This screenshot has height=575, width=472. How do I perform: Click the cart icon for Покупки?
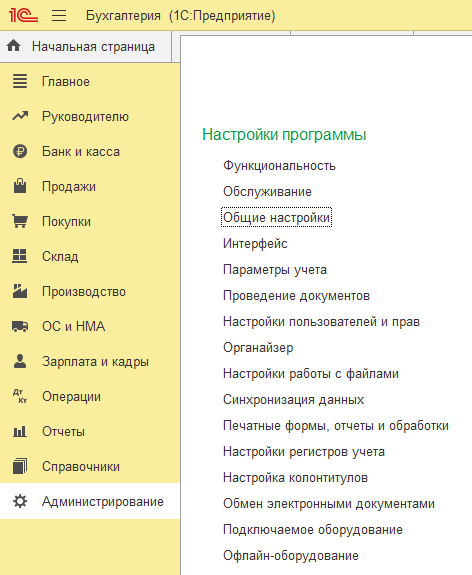click(x=20, y=221)
